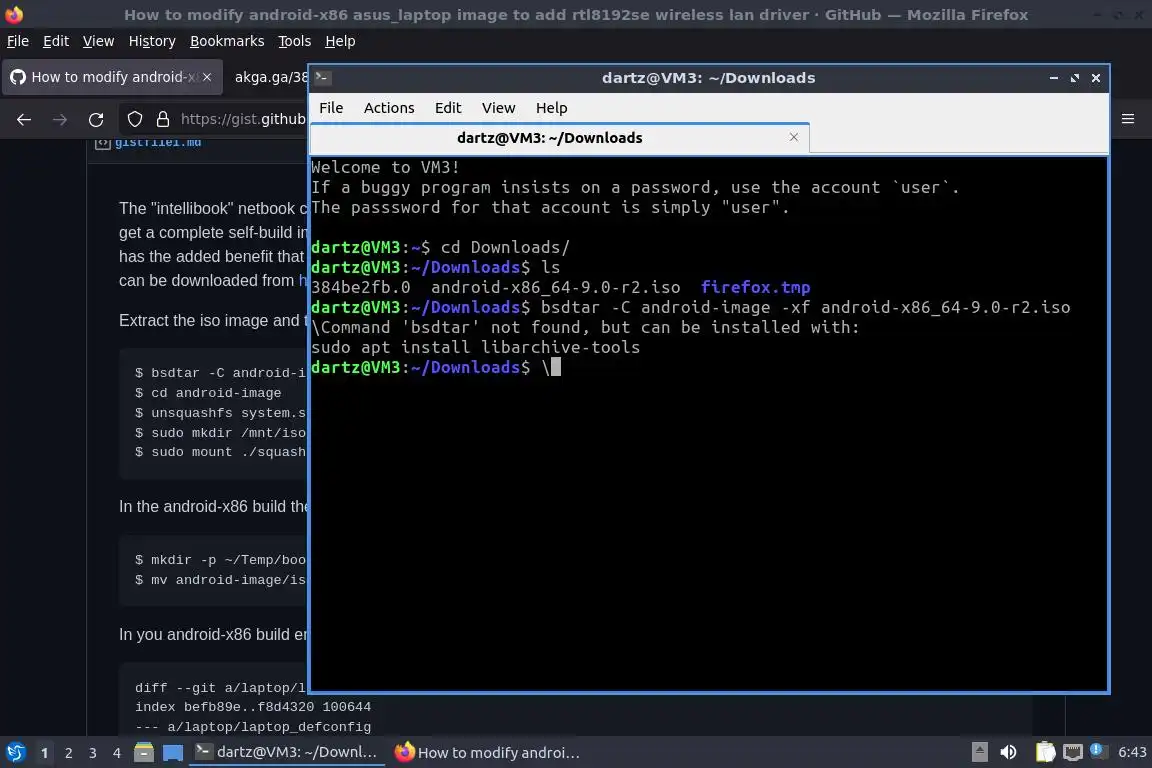The height and width of the screenshot is (768, 1152).
Task: Open the clipboard manager tray icon
Action: point(1045,752)
